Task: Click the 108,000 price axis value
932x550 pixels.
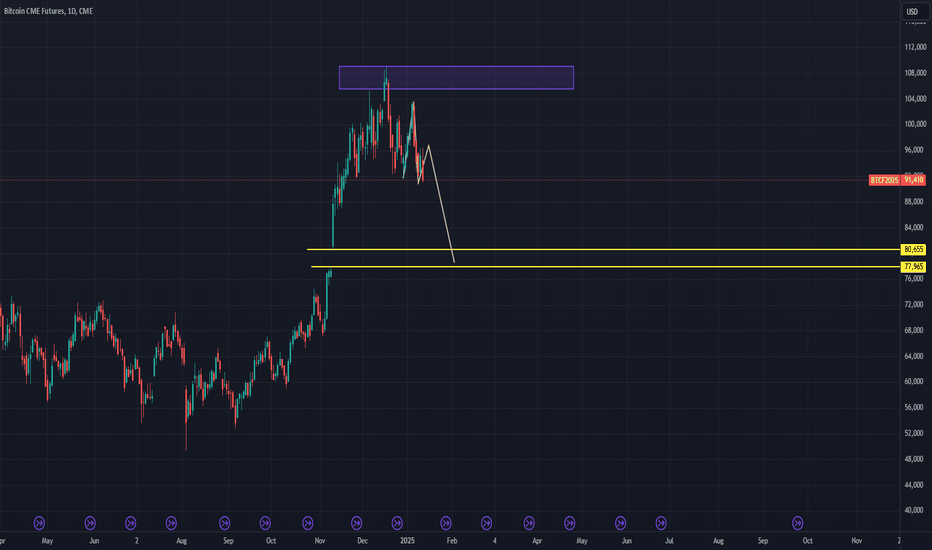Action: 915,73
